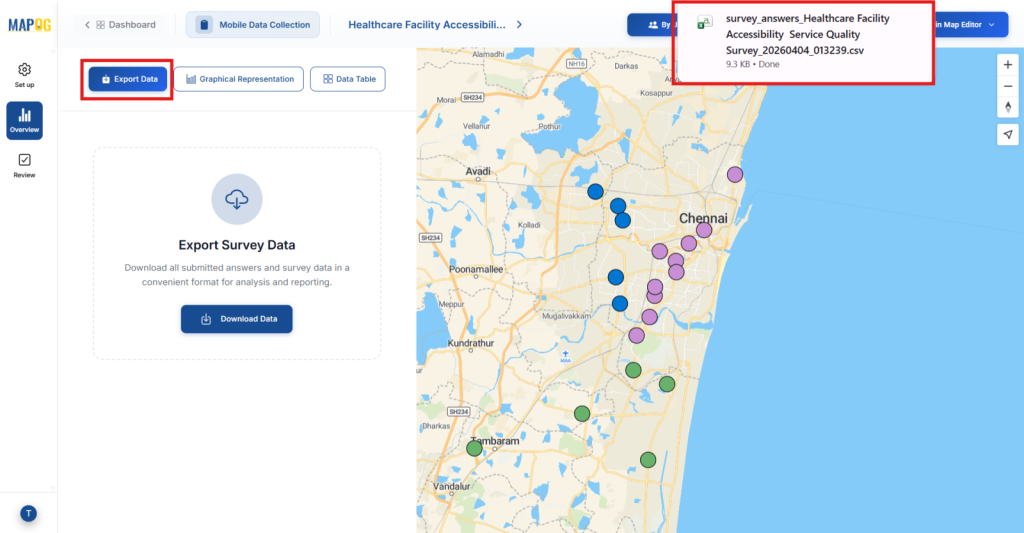
Task: Click the MAPOG logo
Action: pyautogui.click(x=29, y=24)
